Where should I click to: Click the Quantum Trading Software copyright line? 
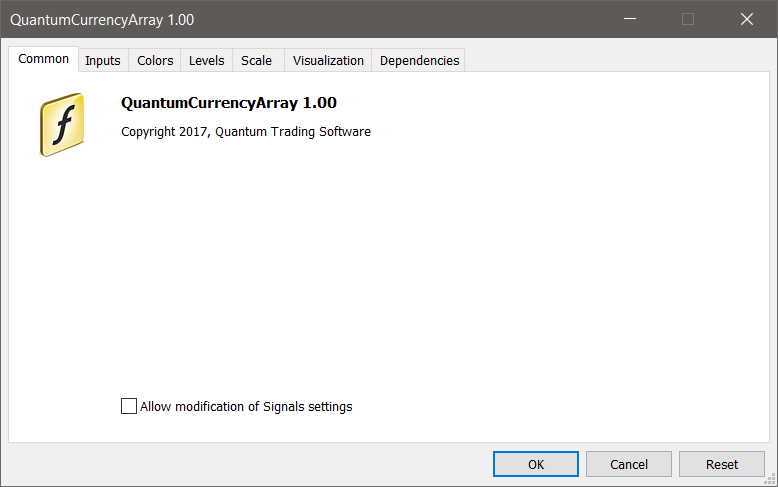(246, 132)
